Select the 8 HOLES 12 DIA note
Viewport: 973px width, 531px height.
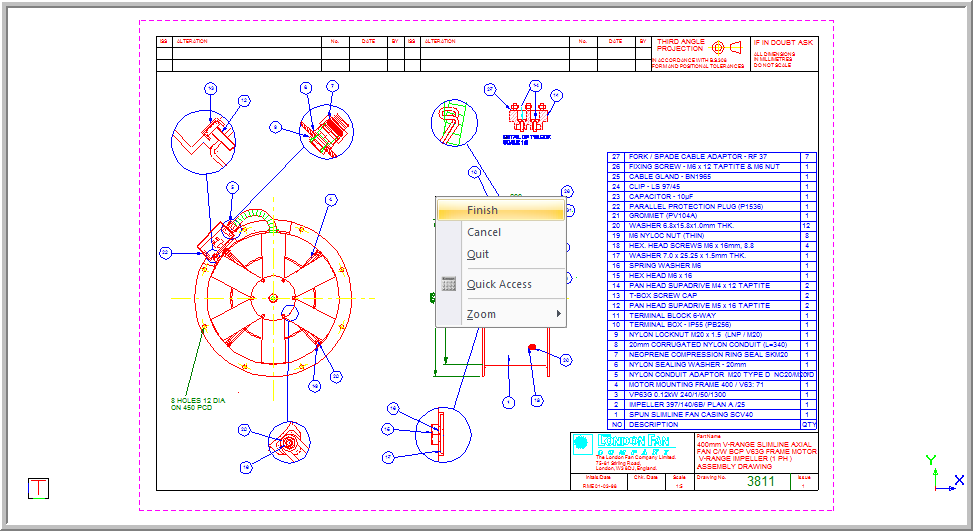coord(196,403)
